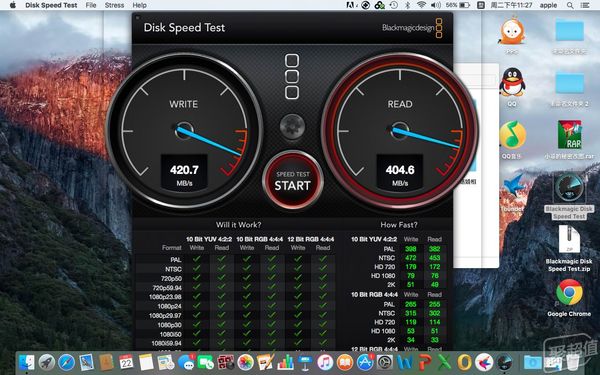Viewport: 600px width, 375px height.
Task: Open Numbers from the Dock
Action: point(285,362)
